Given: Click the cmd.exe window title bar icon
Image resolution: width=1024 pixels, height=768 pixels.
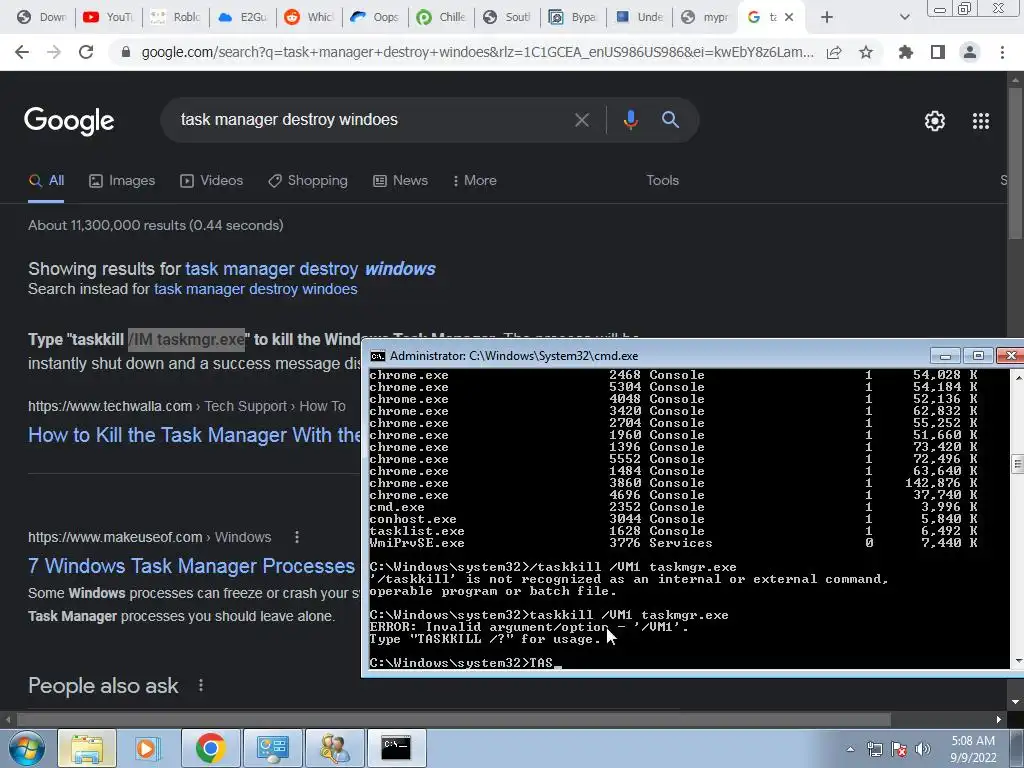Looking at the screenshot, I should point(377,356).
